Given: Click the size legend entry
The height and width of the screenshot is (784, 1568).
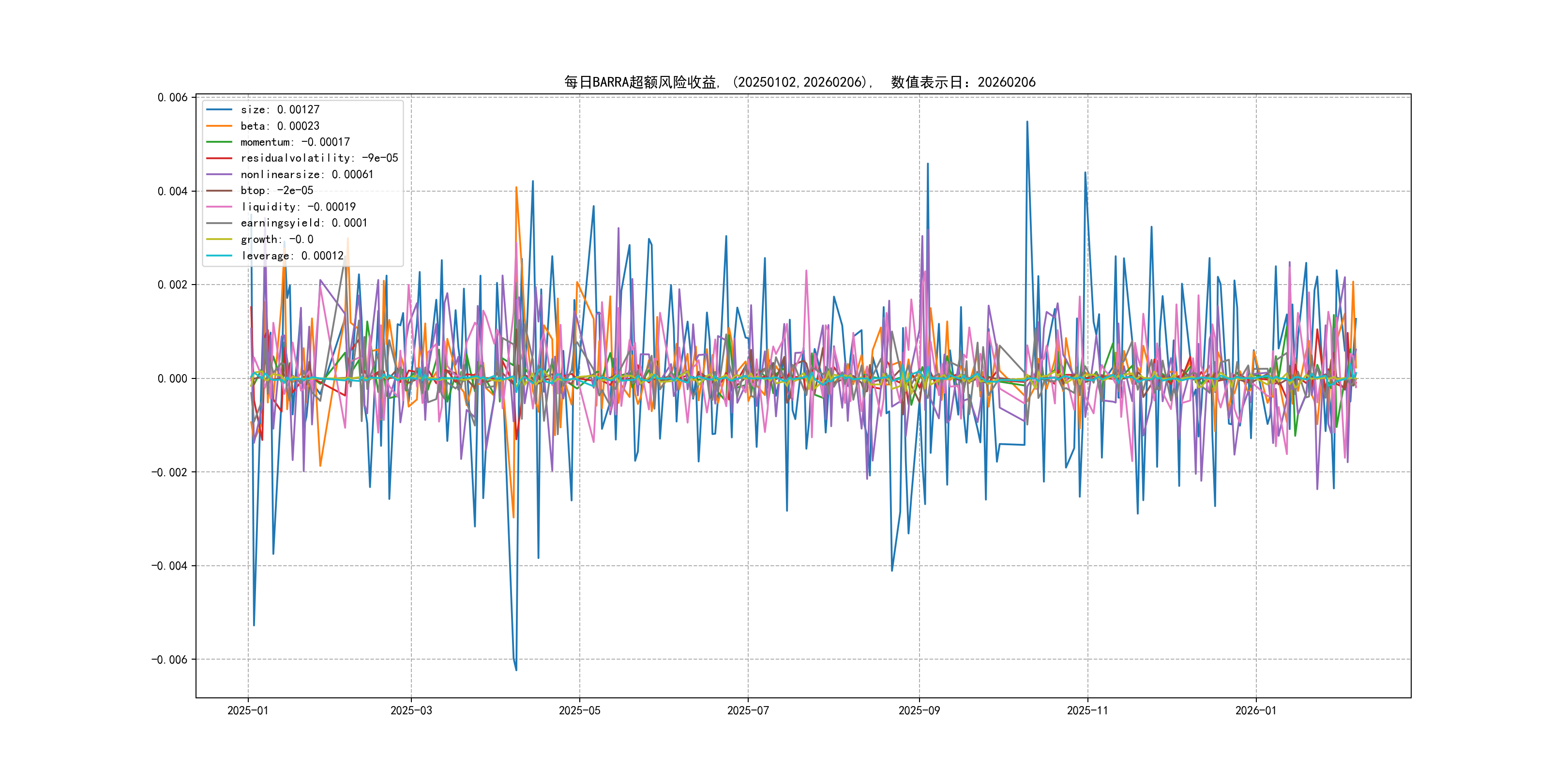Looking at the screenshot, I should point(279,109).
